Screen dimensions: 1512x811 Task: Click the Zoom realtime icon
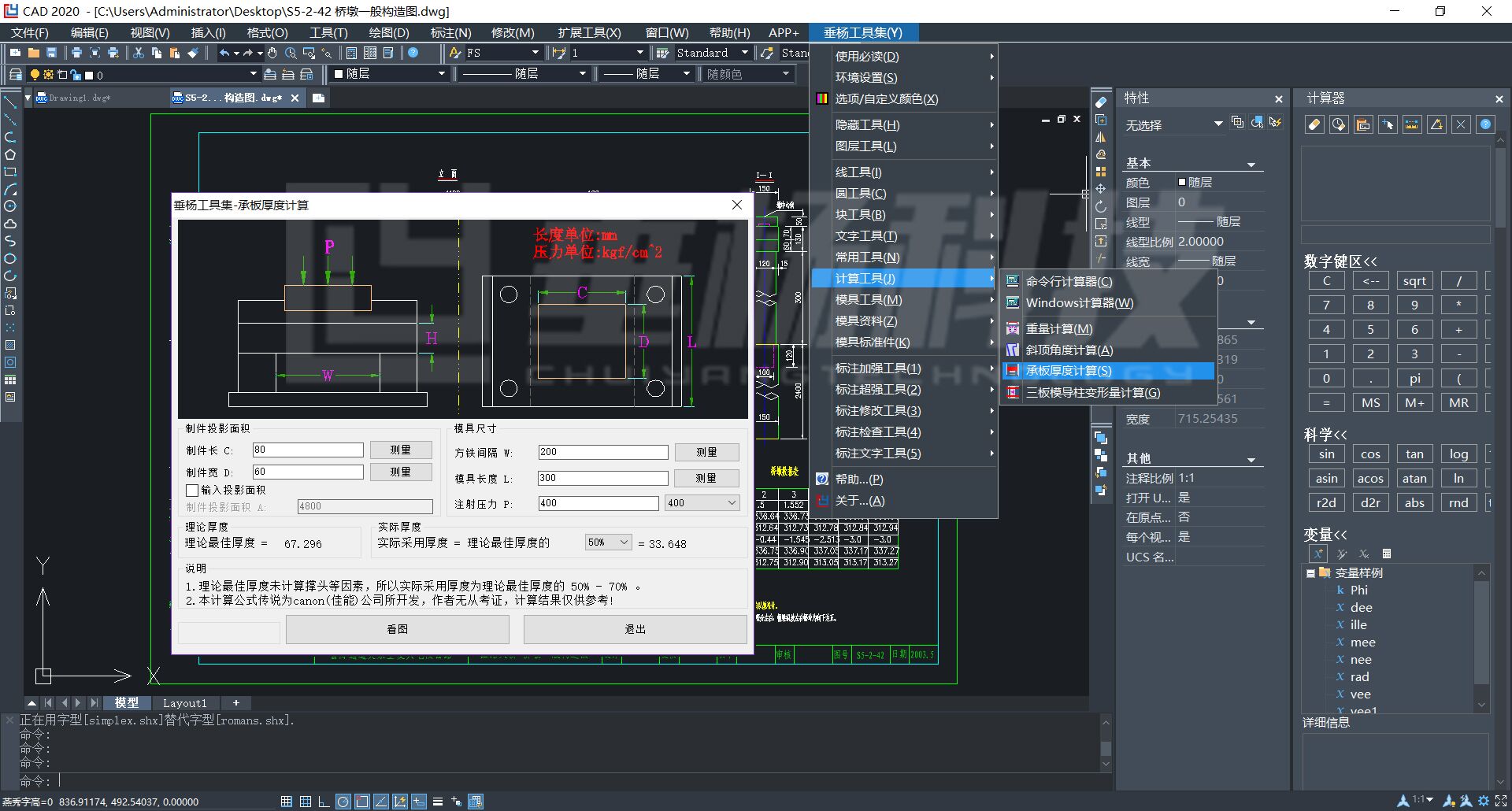click(291, 53)
